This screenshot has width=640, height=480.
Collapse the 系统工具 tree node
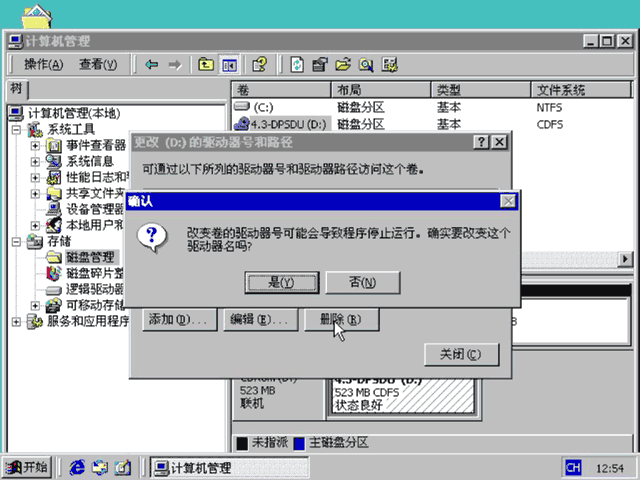(x=16, y=130)
